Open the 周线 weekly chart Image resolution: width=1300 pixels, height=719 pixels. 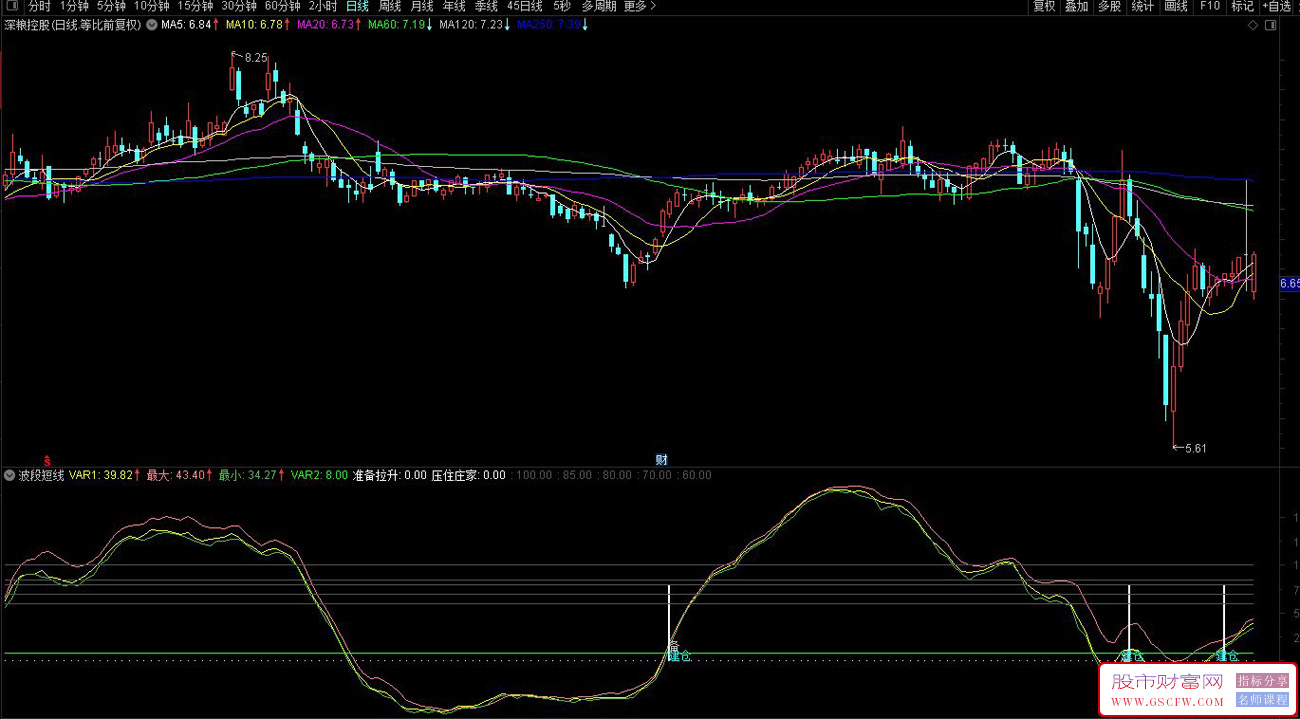[389, 6]
